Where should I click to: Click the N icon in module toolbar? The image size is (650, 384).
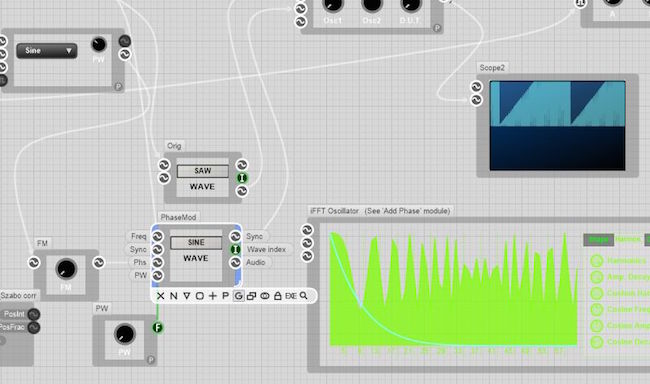coord(174,296)
